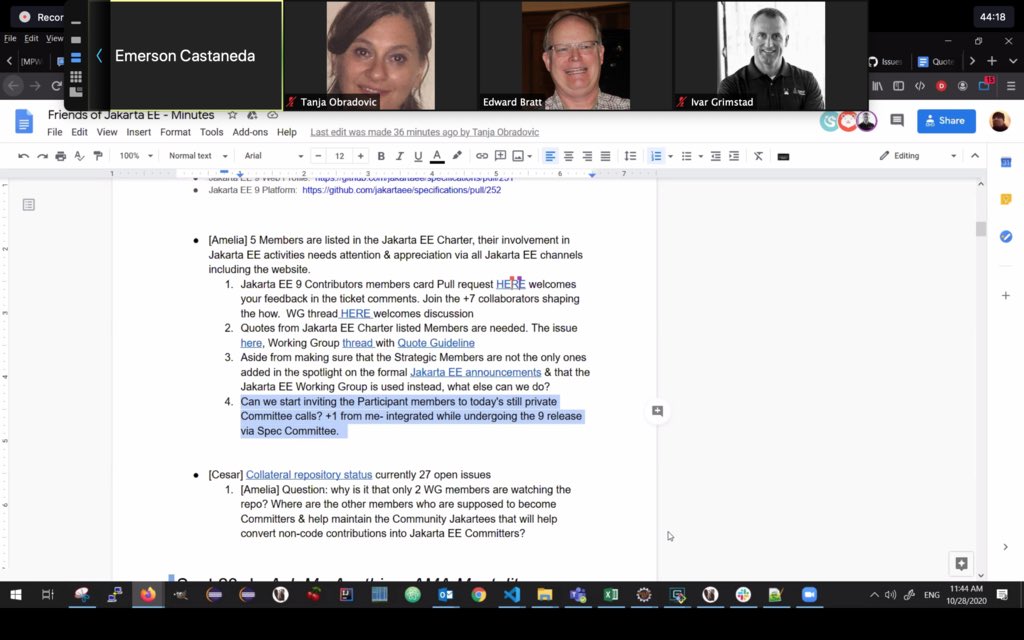Set justified text alignment
Screen dimensions: 1024x640
[x=605, y=156]
